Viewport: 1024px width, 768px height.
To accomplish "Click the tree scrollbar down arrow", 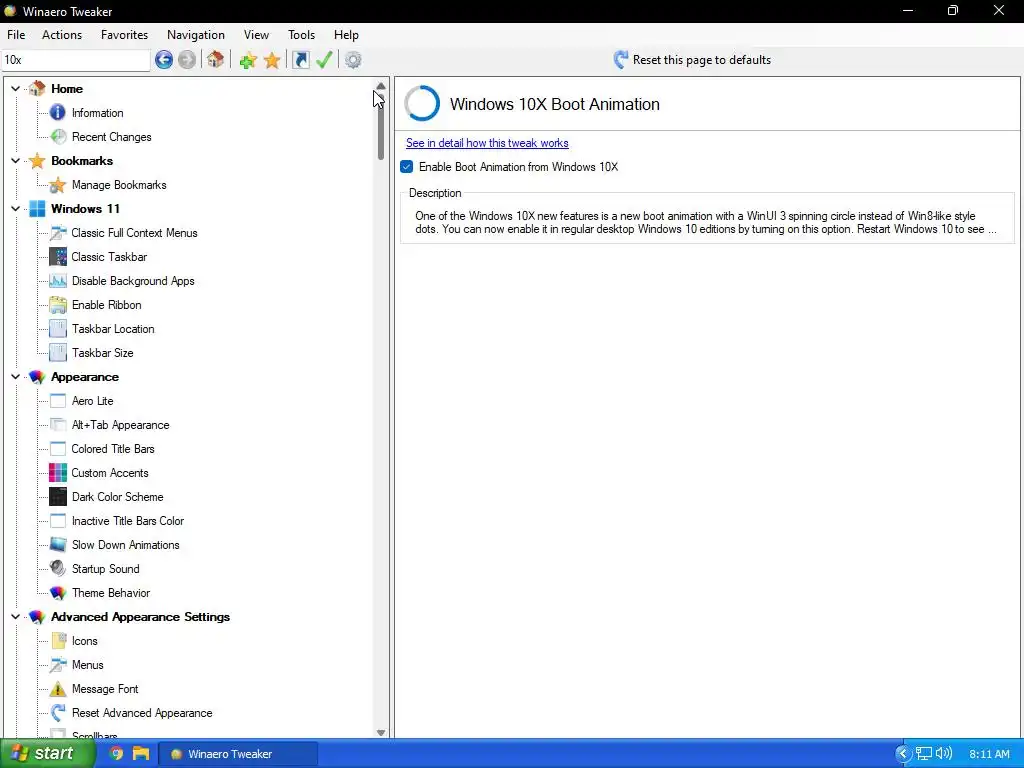I will pyautogui.click(x=381, y=732).
